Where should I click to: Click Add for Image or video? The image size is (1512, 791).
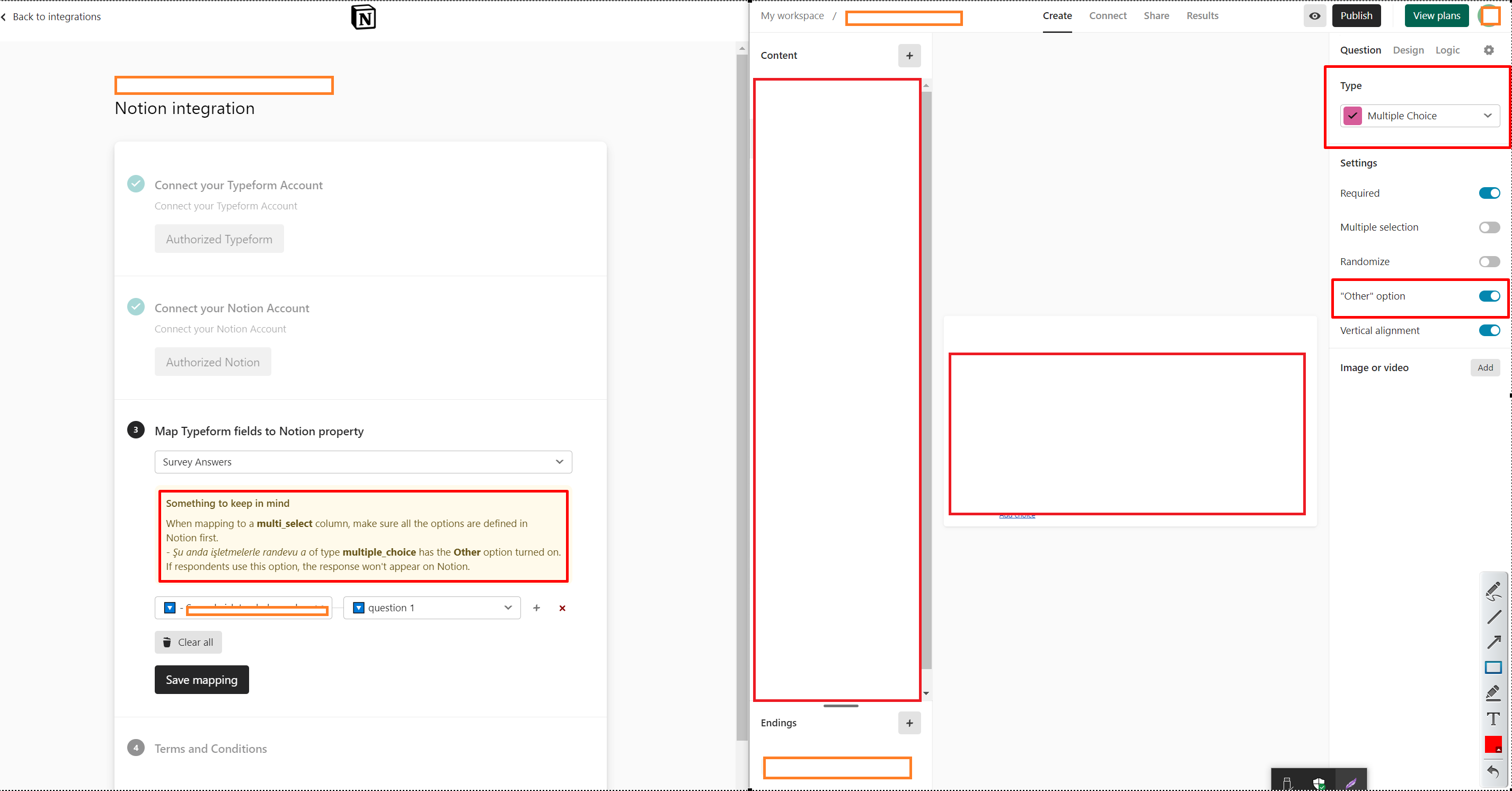(1485, 367)
